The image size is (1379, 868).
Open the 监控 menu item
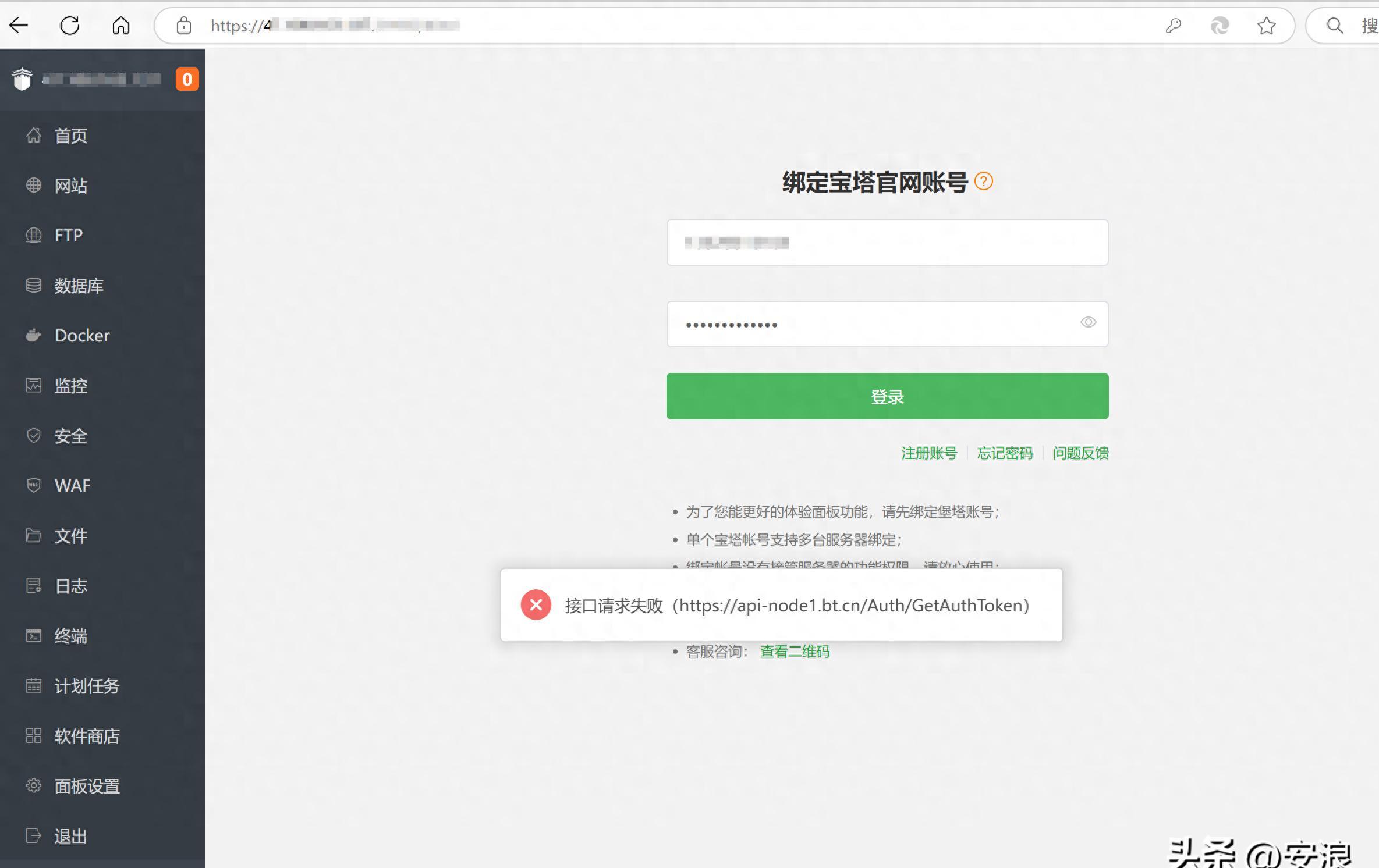coord(71,386)
